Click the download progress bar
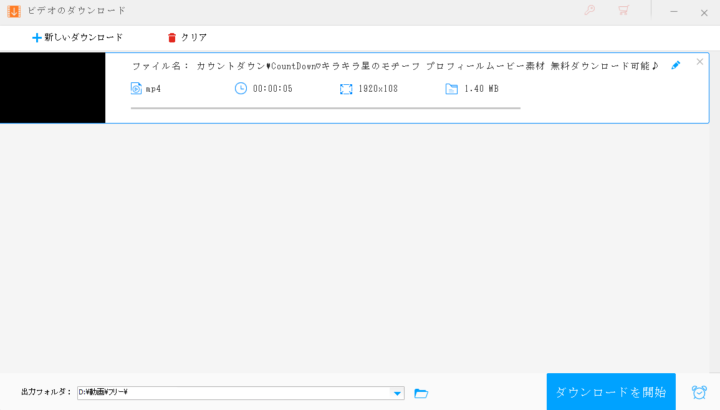 pyautogui.click(x=325, y=107)
